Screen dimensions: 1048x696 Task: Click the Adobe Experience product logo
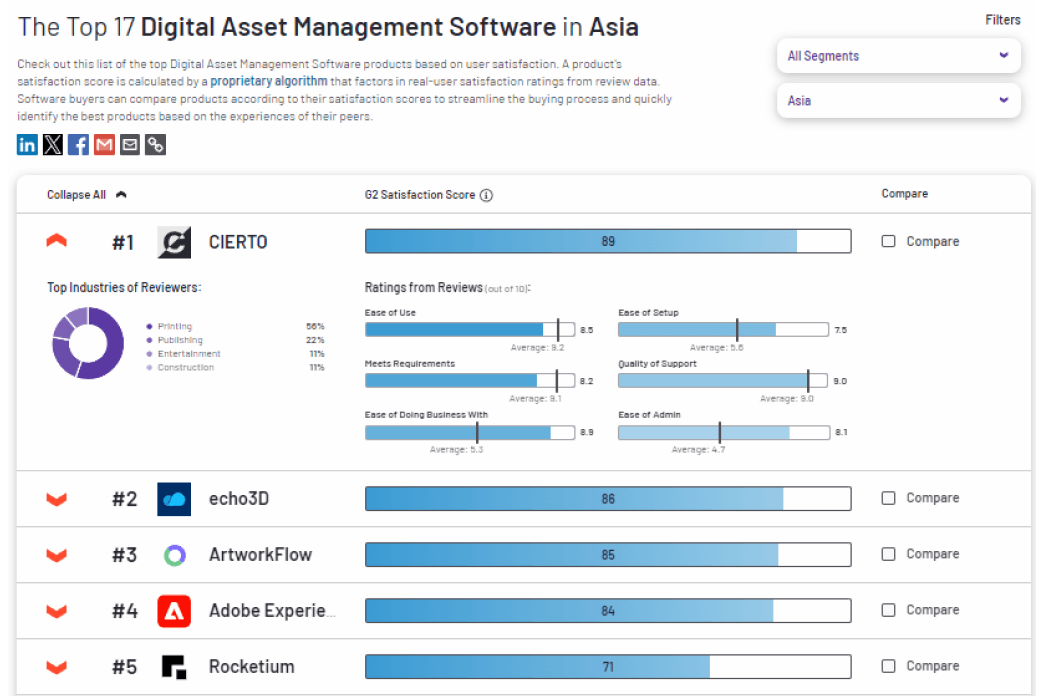[x=174, y=611]
